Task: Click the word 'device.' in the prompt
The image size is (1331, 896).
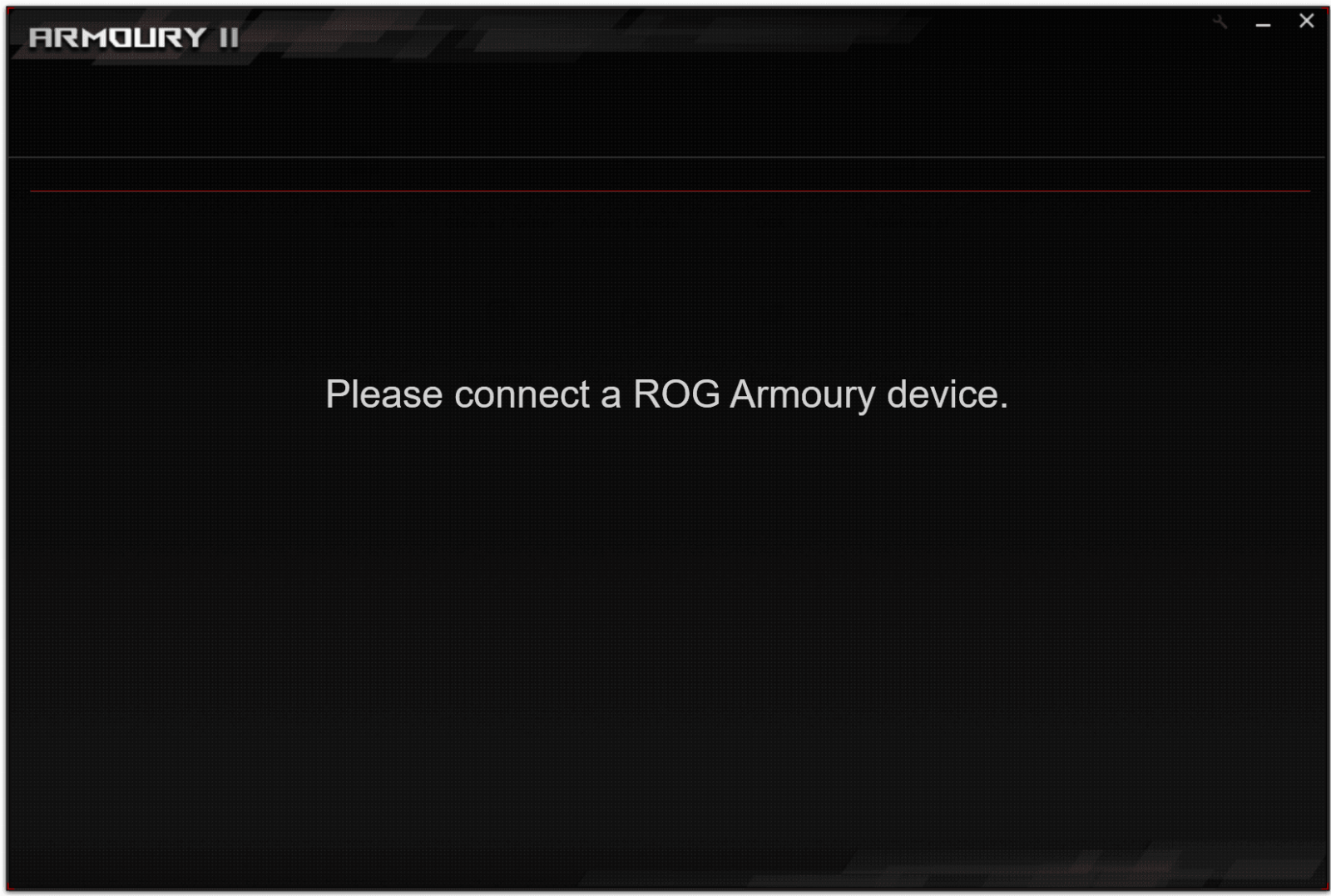Action: click(948, 394)
